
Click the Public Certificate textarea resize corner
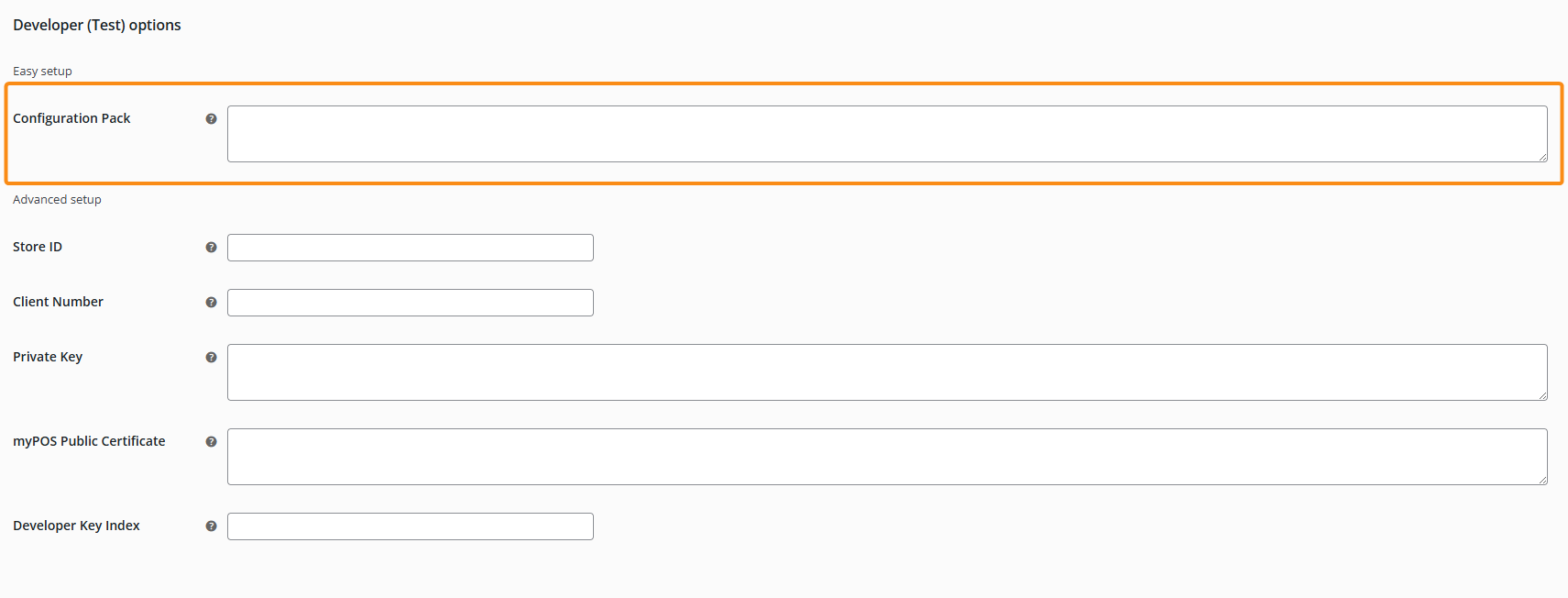click(1543, 481)
